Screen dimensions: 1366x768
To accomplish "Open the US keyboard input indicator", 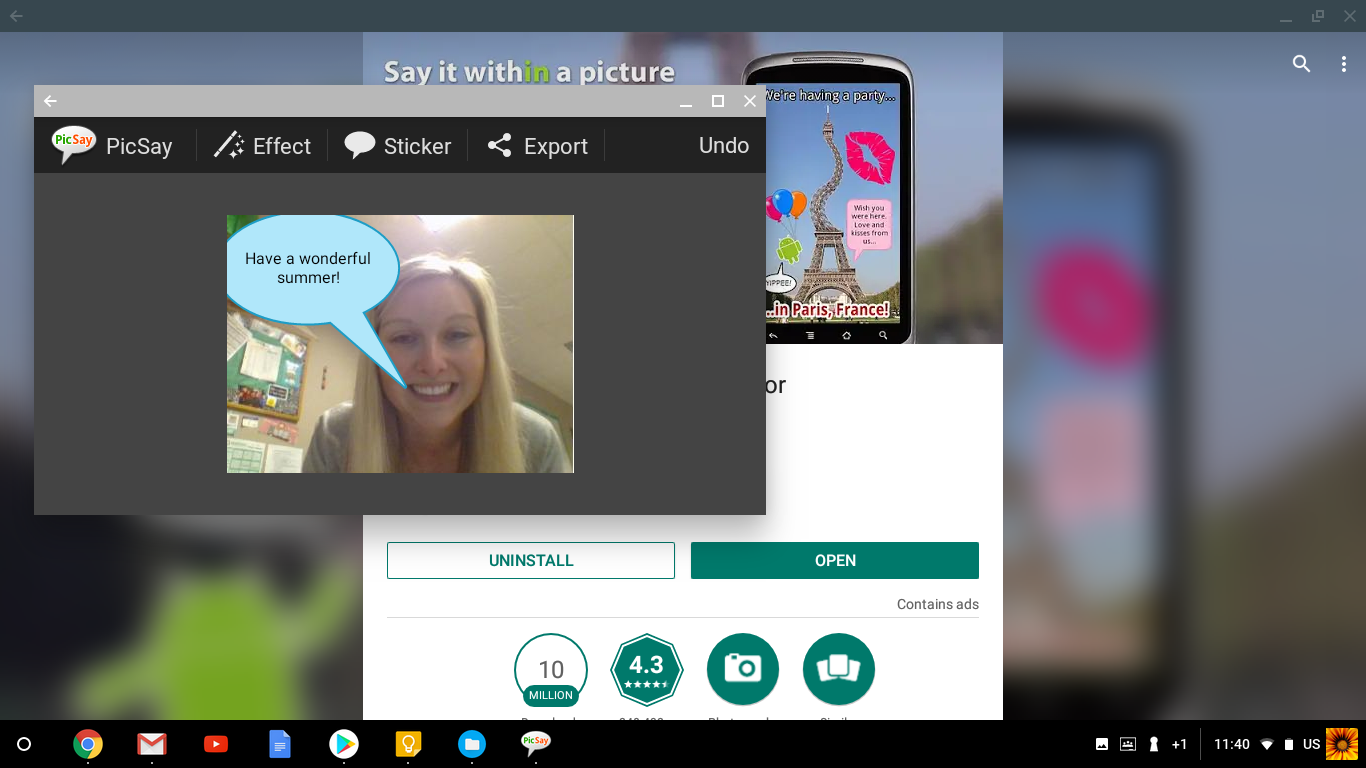I will click(x=1312, y=744).
